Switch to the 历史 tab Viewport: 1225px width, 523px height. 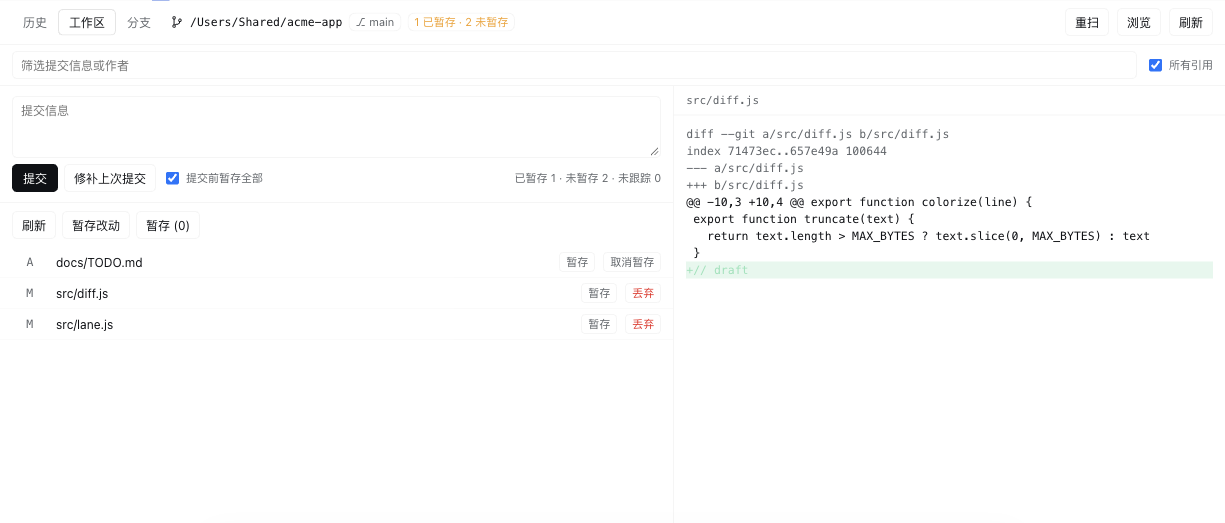click(x=35, y=22)
